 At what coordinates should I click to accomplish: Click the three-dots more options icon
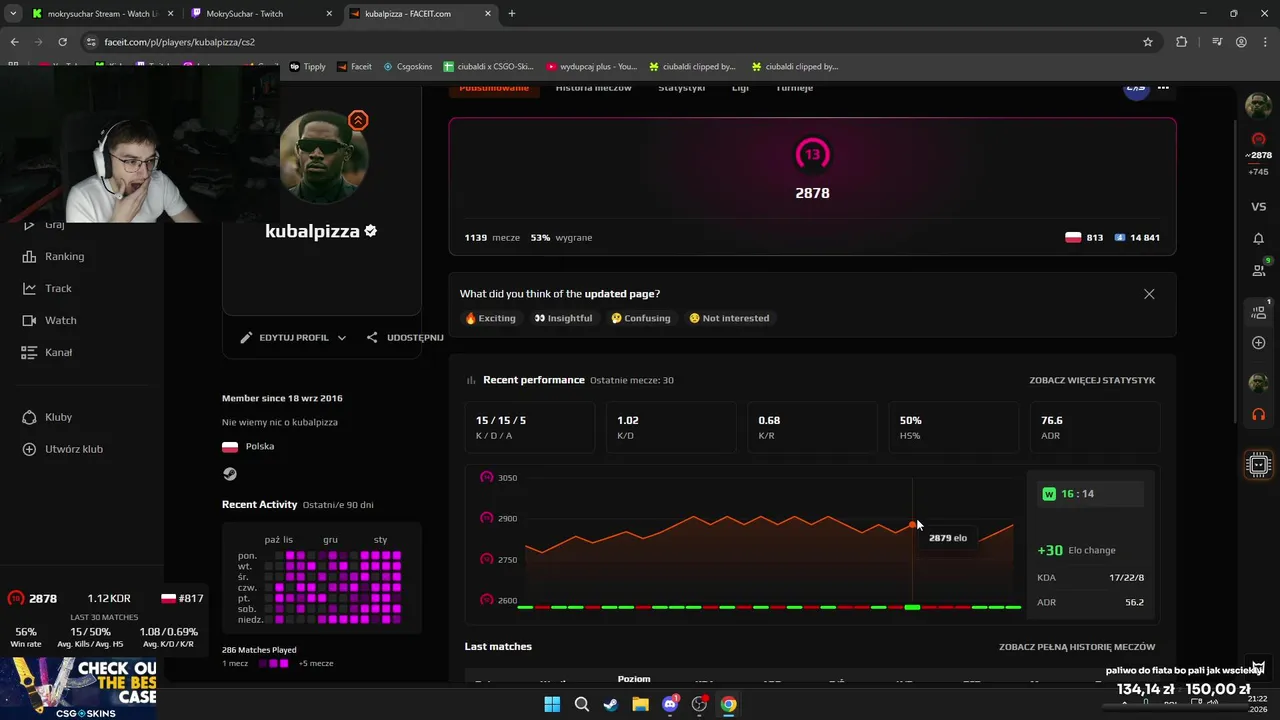[x=1163, y=88]
